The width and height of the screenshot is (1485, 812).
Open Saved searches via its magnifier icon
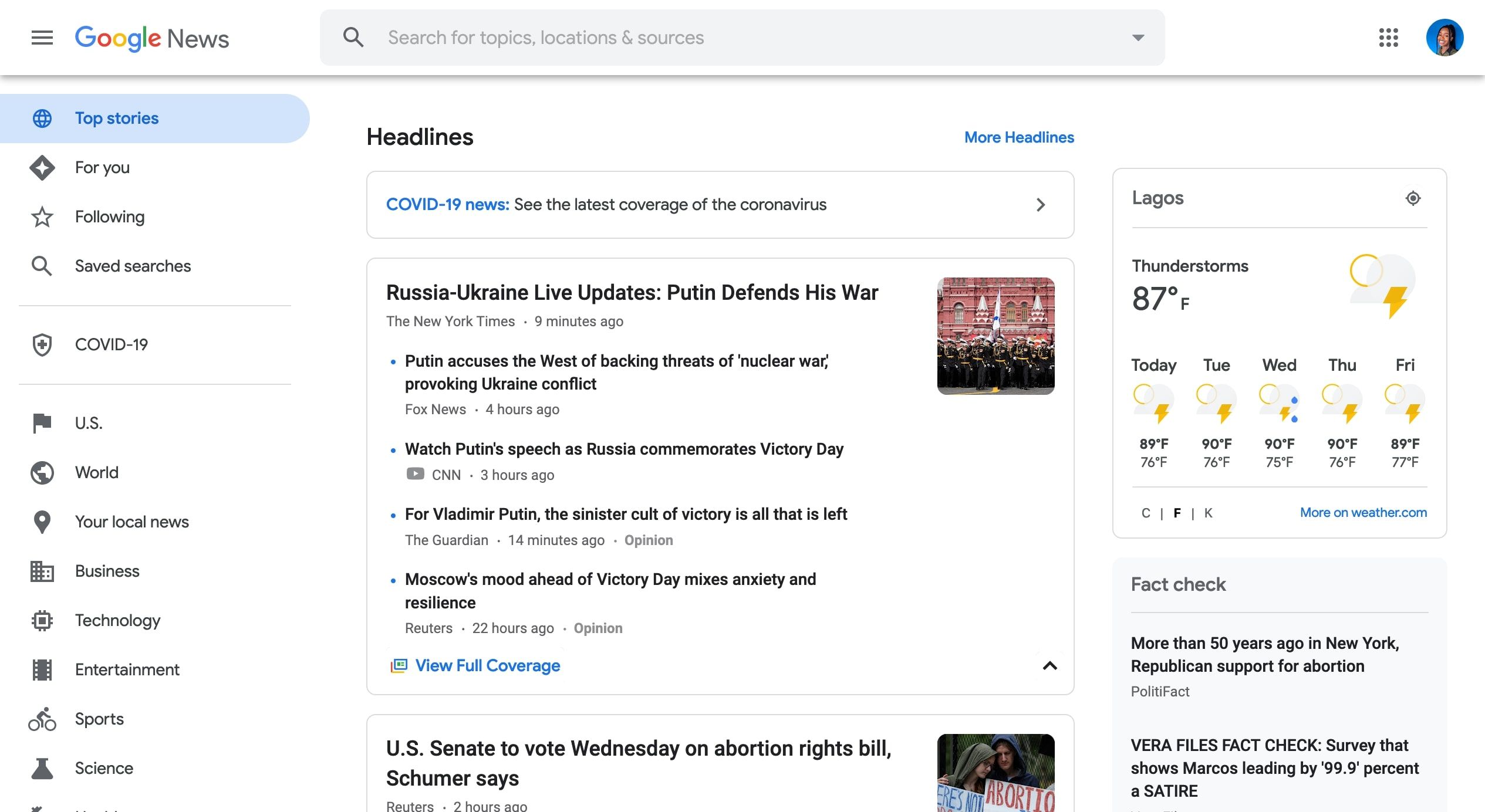point(42,266)
